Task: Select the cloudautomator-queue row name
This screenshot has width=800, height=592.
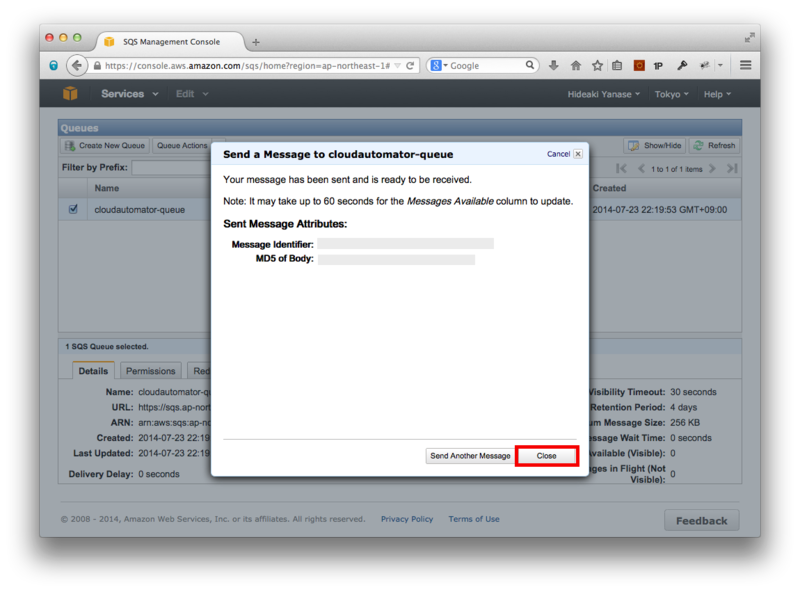Action: 139,210
